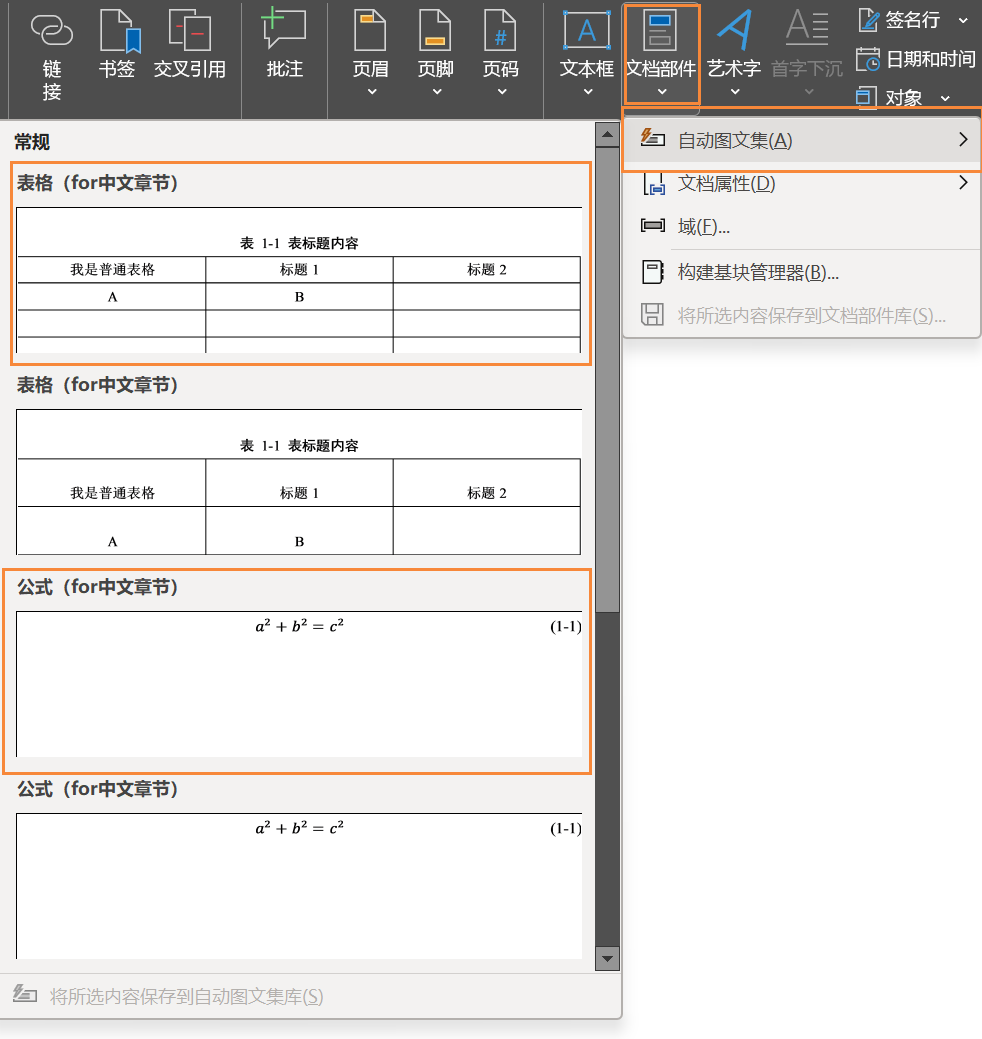Open the 签名行 dropdown arrow
This screenshot has width=982, height=1039.
(x=963, y=21)
